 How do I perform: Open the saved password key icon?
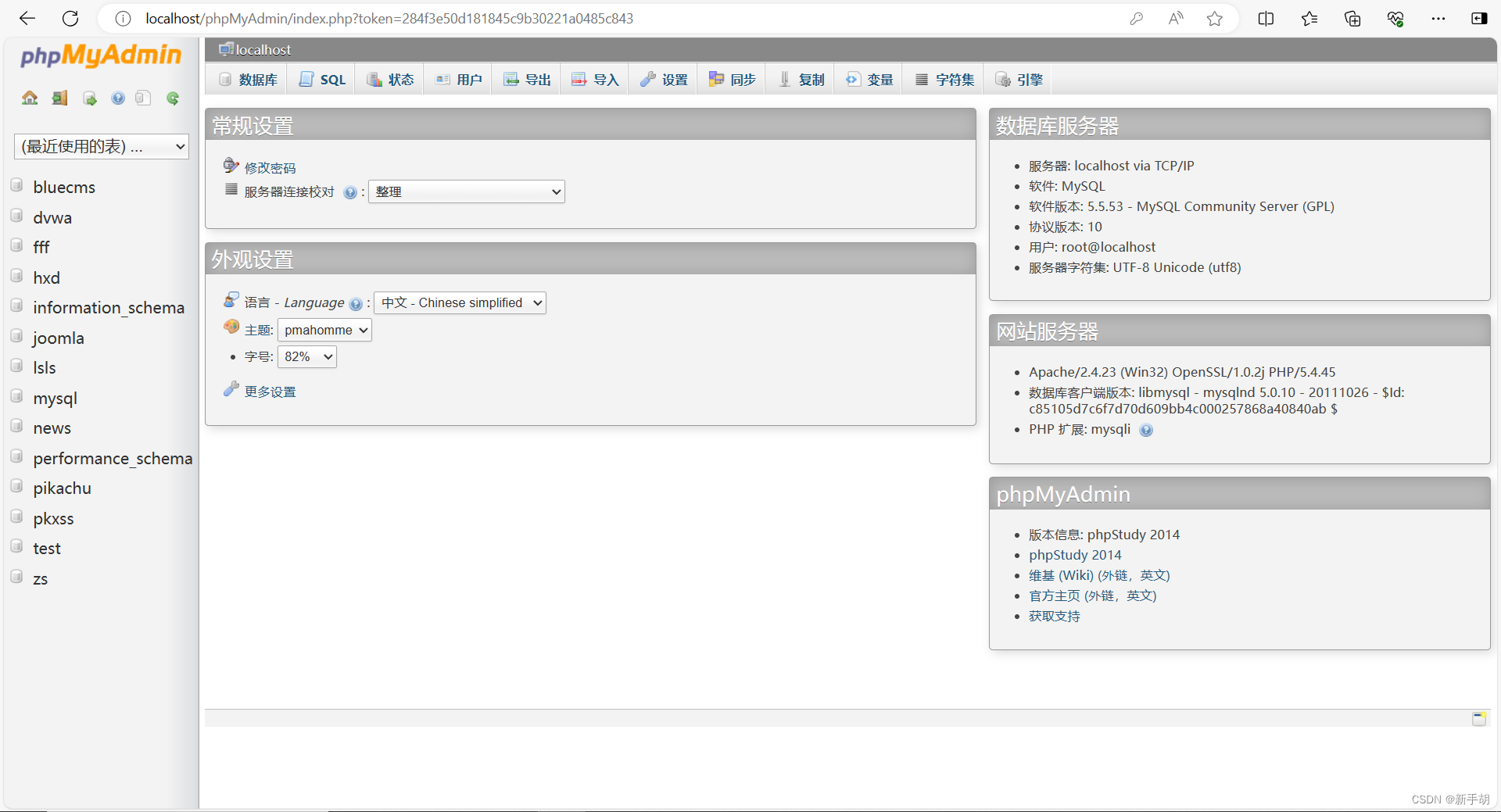coord(1137,18)
